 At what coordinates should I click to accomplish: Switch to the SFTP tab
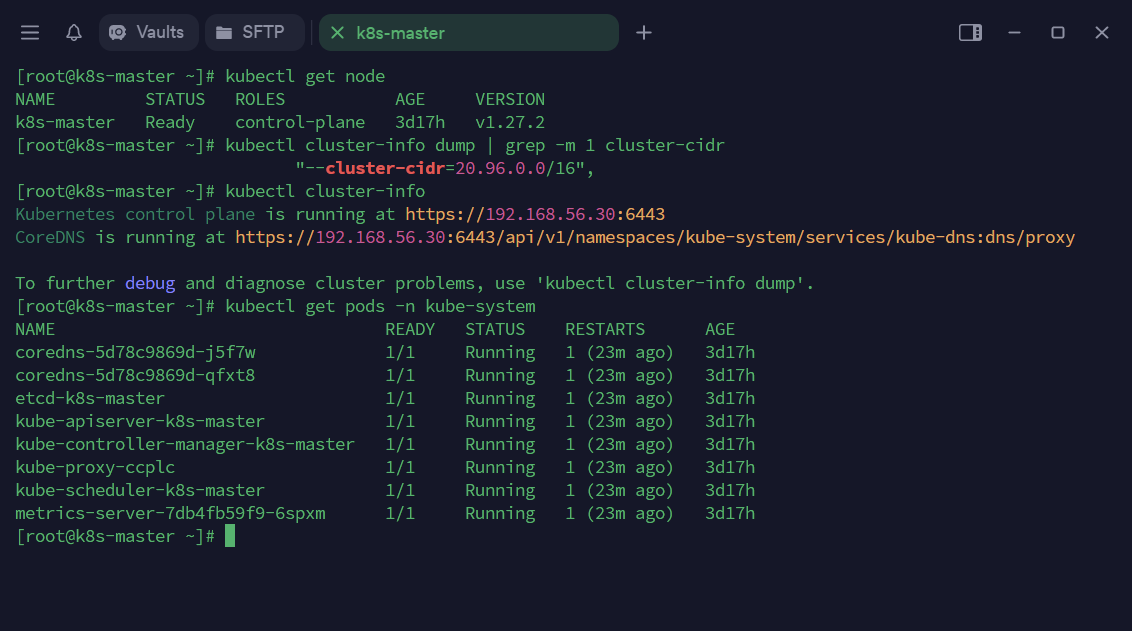pyautogui.click(x=262, y=33)
